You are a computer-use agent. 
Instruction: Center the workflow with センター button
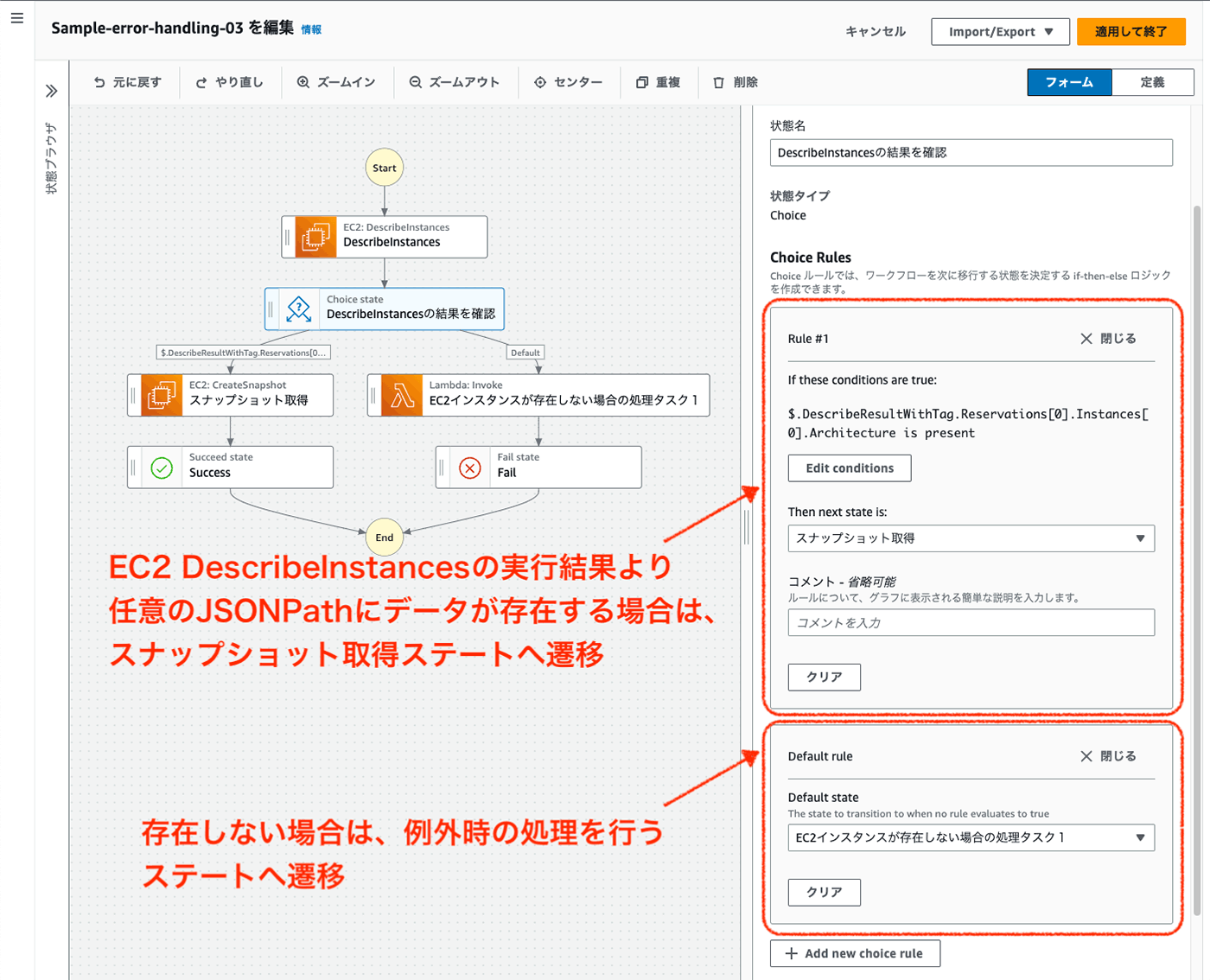point(568,82)
